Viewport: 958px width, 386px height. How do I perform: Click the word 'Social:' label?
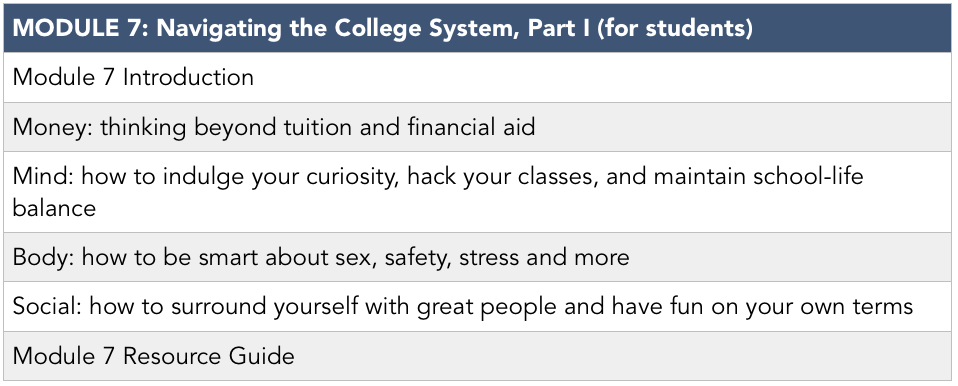[x=47, y=307]
